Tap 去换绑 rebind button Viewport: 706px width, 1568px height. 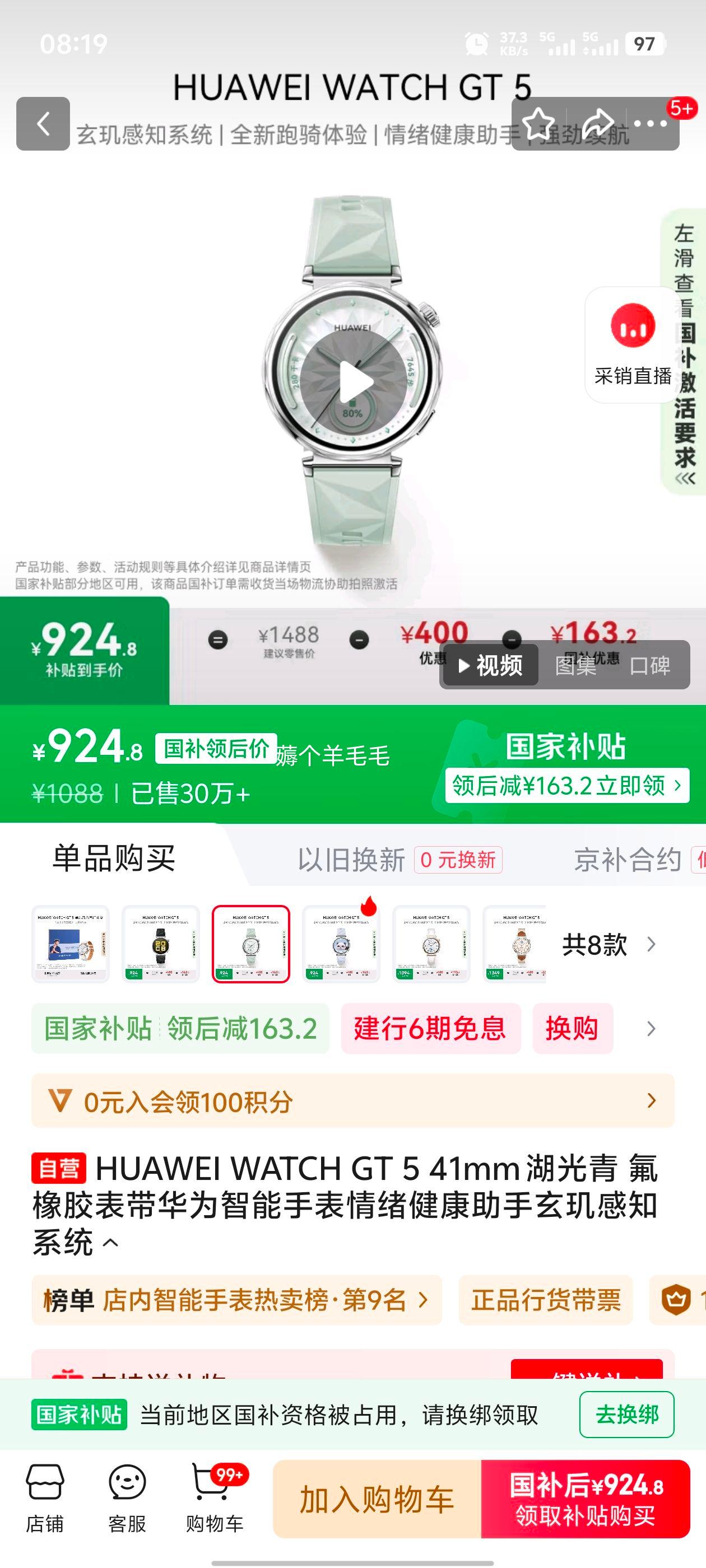627,1415
